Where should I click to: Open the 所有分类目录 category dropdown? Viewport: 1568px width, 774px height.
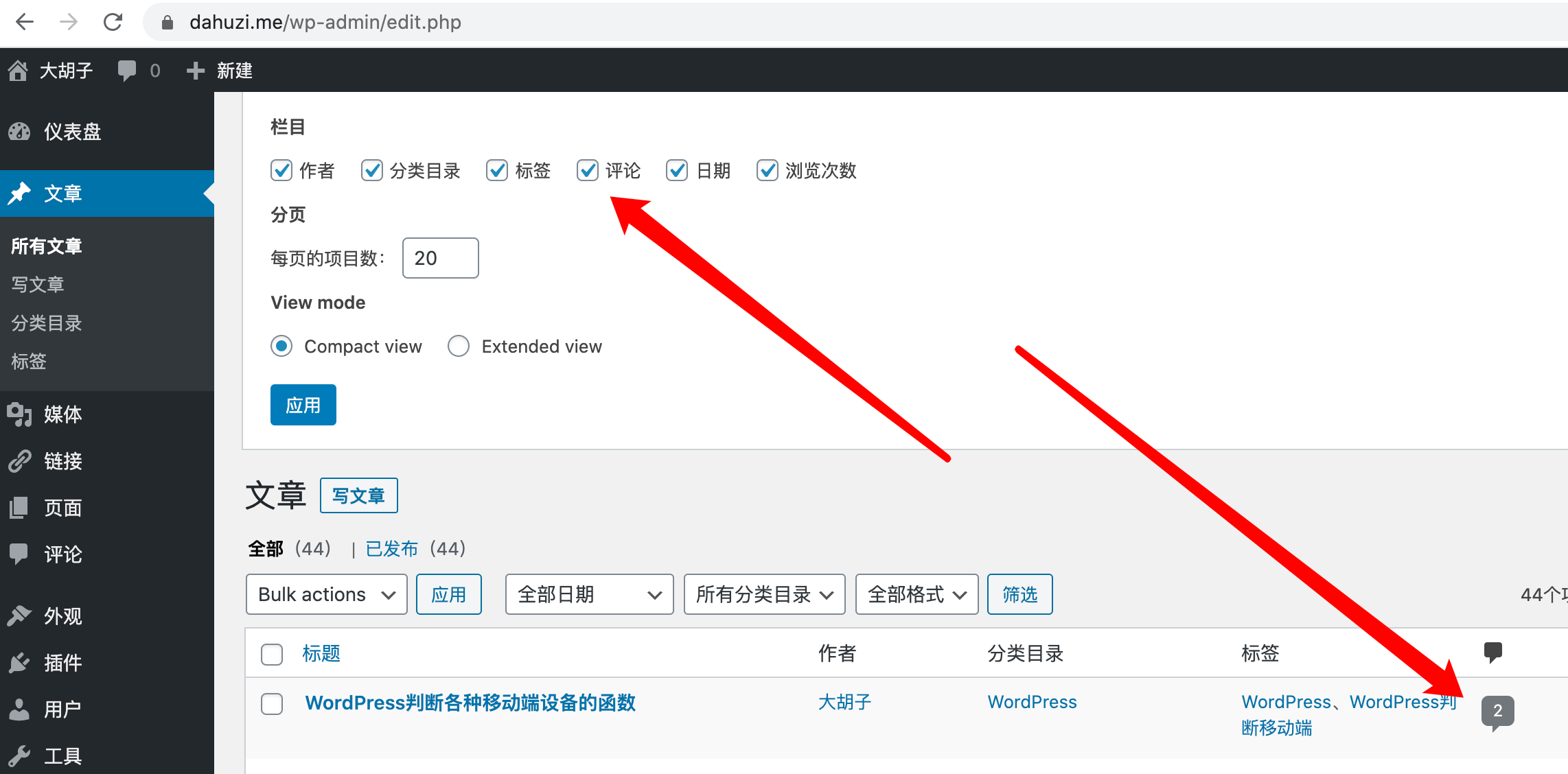click(x=764, y=594)
